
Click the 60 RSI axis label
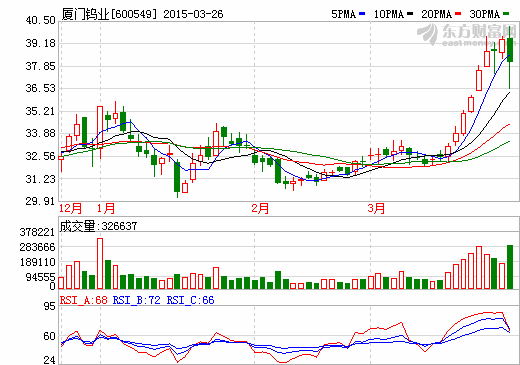[50, 336]
